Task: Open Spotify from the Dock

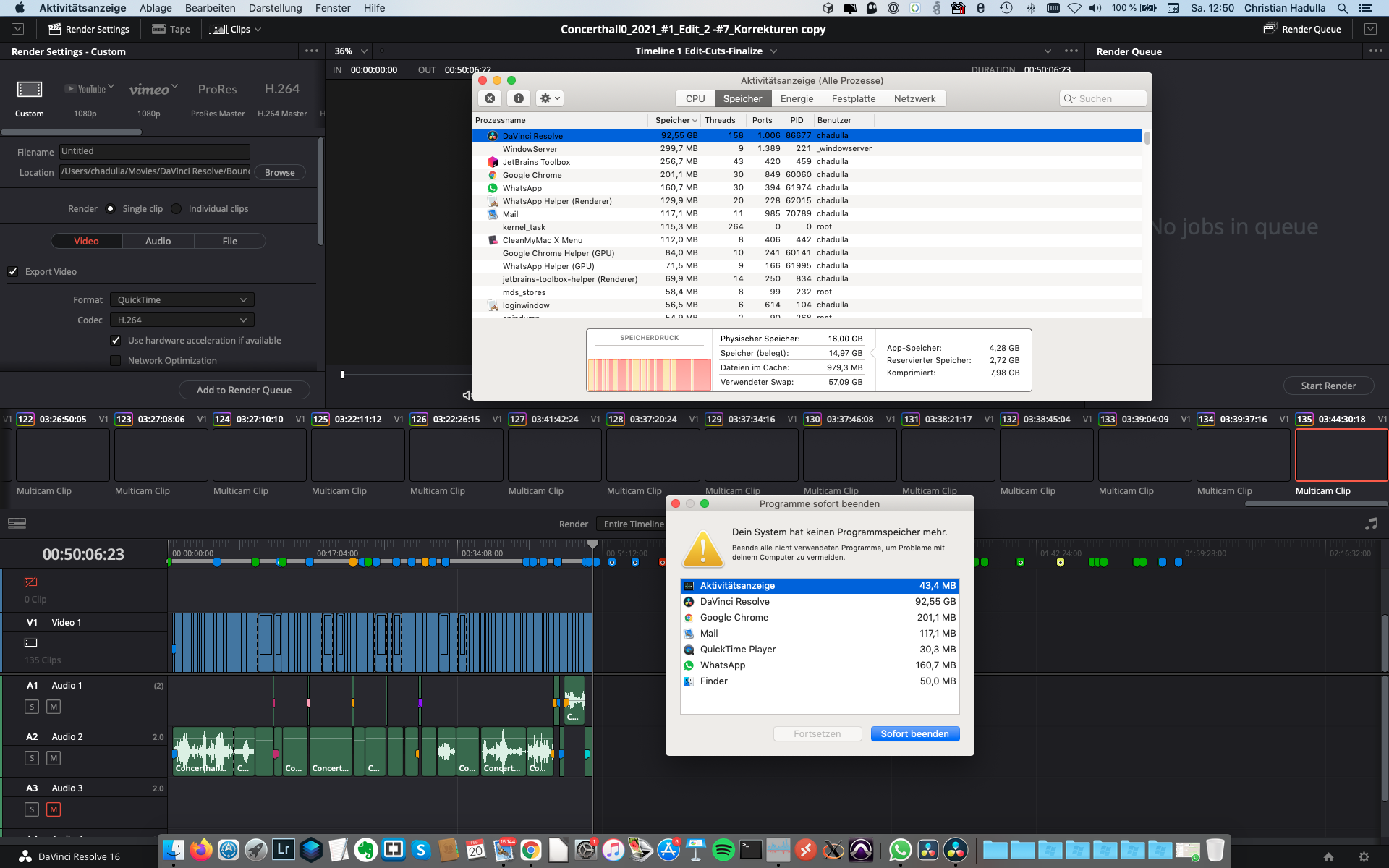Action: [x=723, y=850]
